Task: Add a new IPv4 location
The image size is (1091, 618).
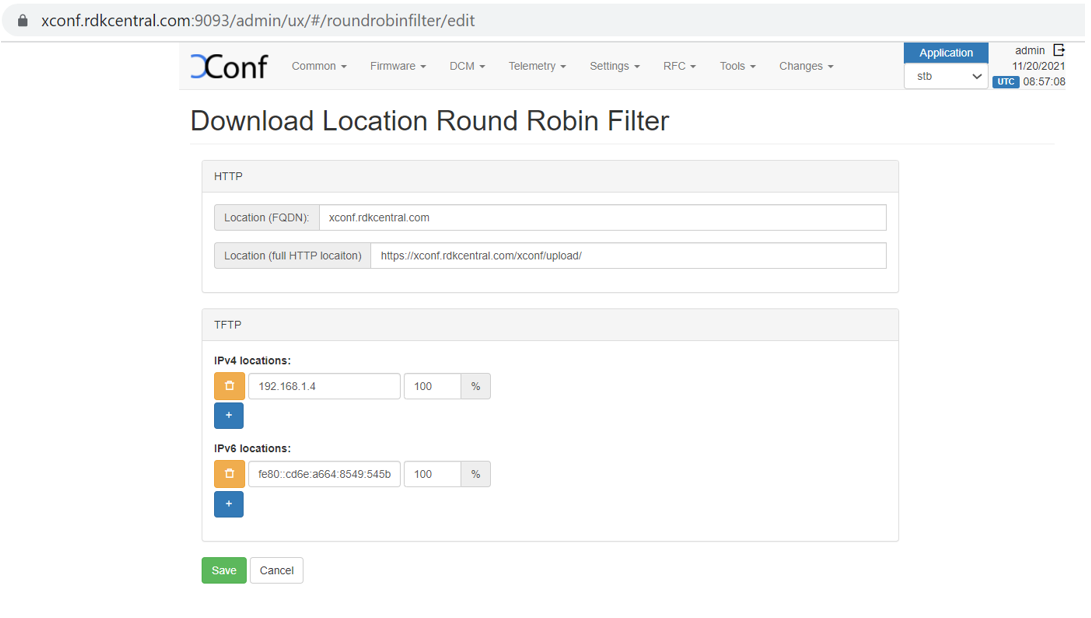Action: point(229,415)
